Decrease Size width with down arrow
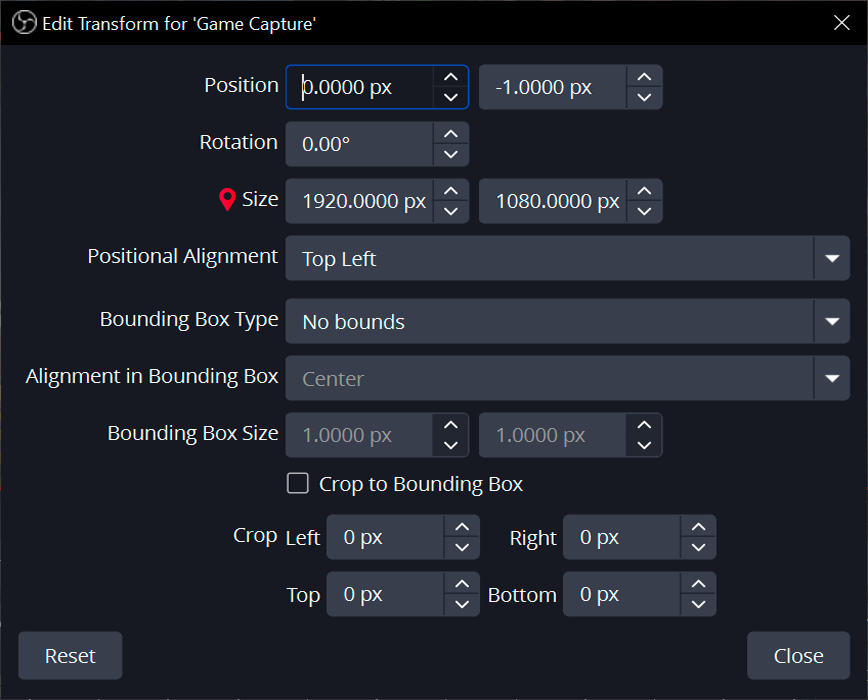Image resolution: width=868 pixels, height=700 pixels. [451, 212]
